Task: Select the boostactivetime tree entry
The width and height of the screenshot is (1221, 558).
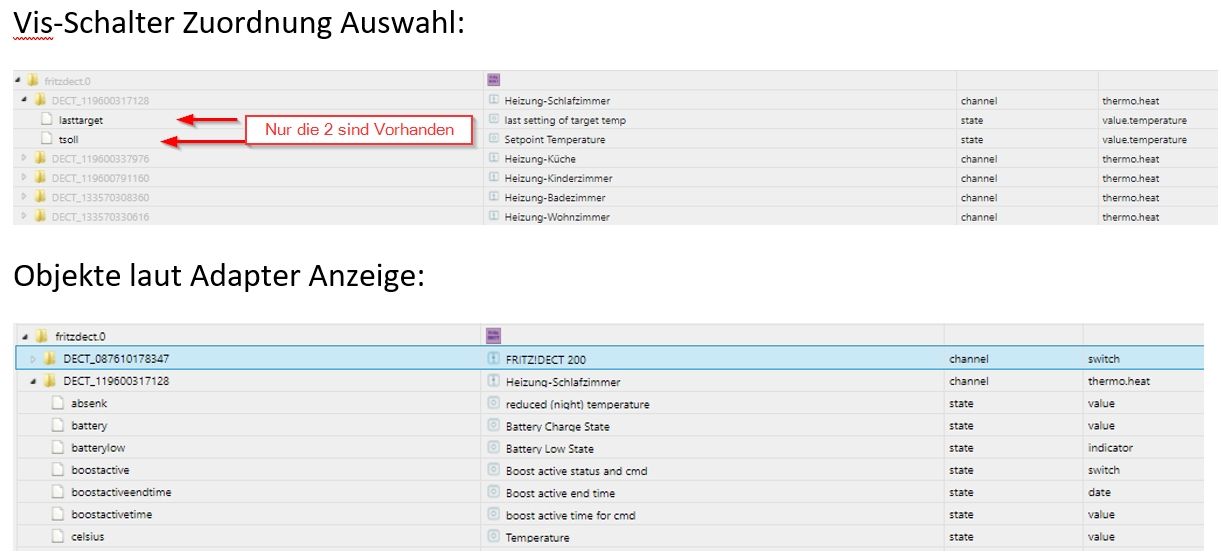Action: tap(111, 515)
